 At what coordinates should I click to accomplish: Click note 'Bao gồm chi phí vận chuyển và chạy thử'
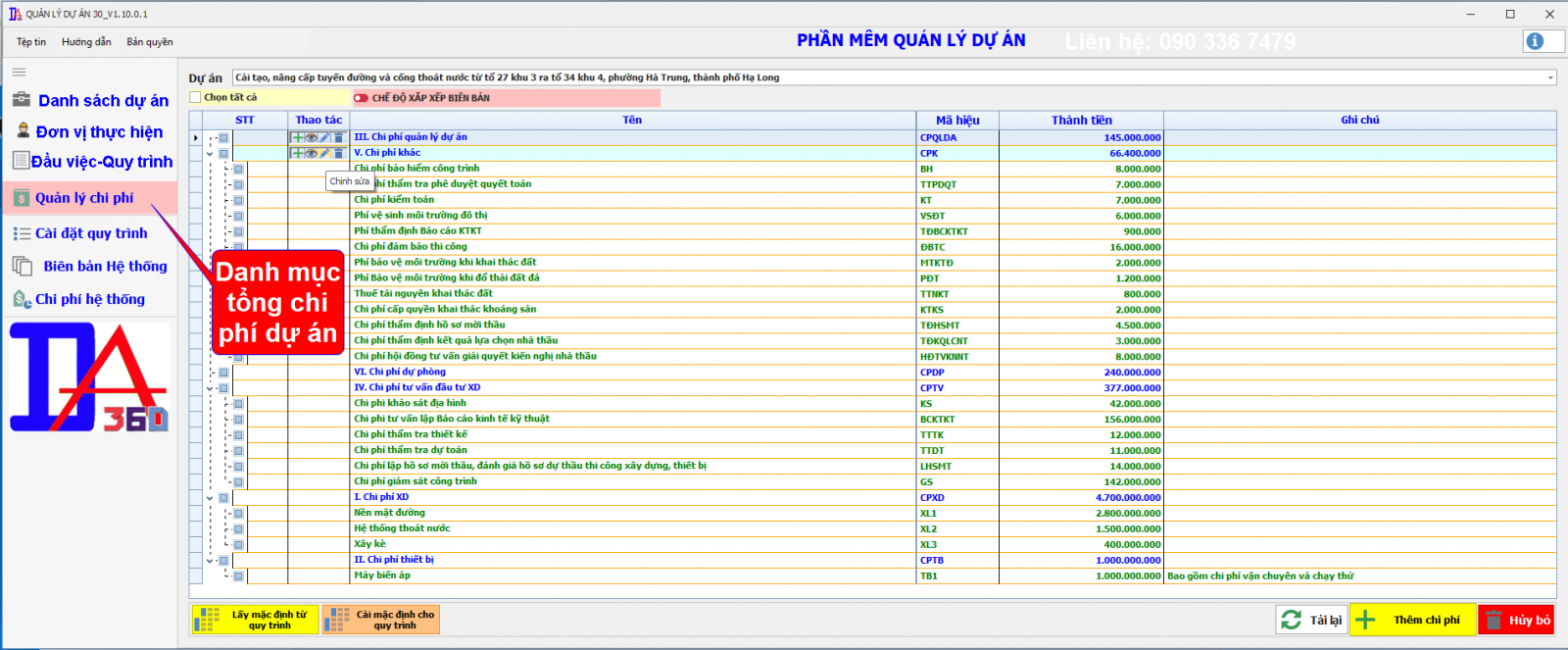(1260, 576)
